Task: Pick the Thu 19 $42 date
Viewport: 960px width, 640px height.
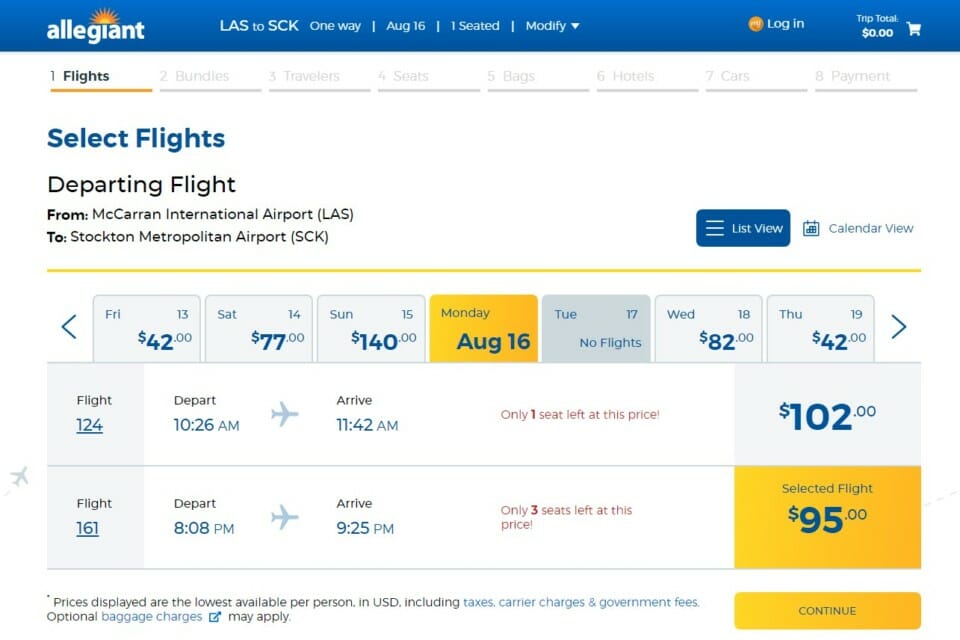Action: [x=821, y=329]
